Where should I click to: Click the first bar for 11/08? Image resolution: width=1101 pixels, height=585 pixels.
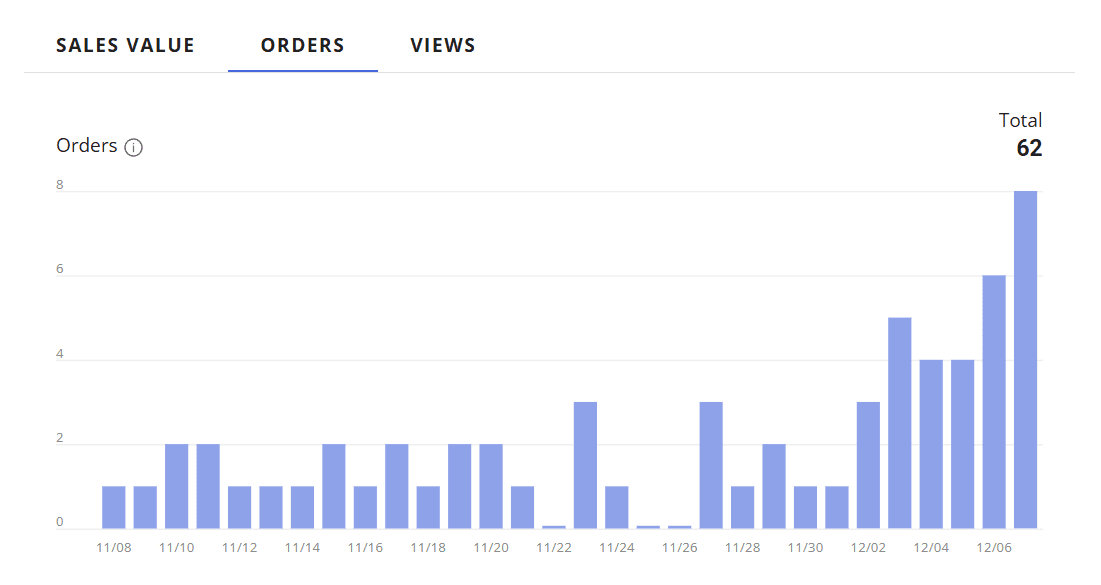tap(114, 507)
